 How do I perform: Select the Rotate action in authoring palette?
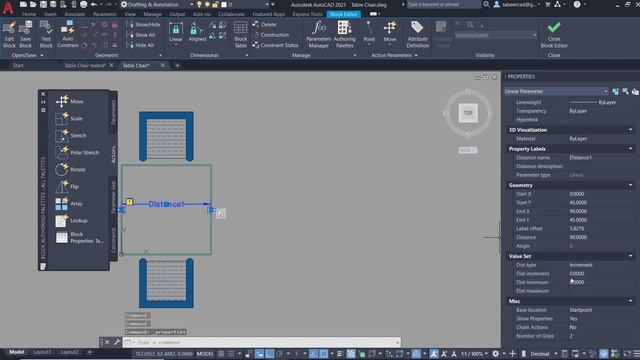(x=71, y=169)
